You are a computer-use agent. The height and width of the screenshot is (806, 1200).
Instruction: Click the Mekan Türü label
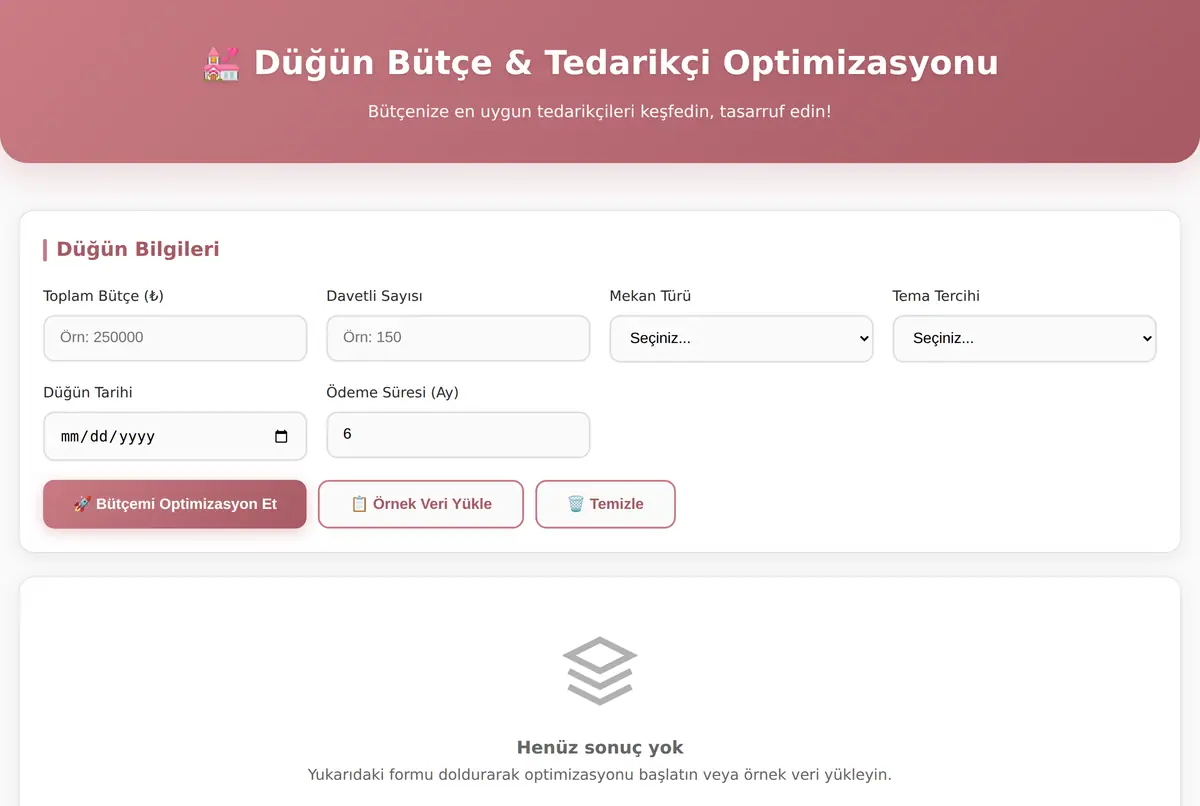pos(651,296)
